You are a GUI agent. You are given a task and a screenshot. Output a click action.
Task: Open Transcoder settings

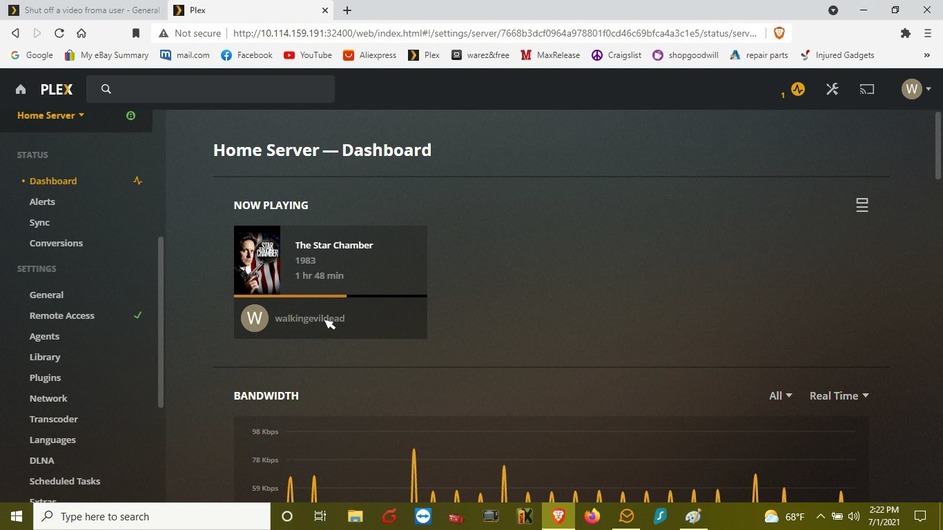tap(54, 419)
